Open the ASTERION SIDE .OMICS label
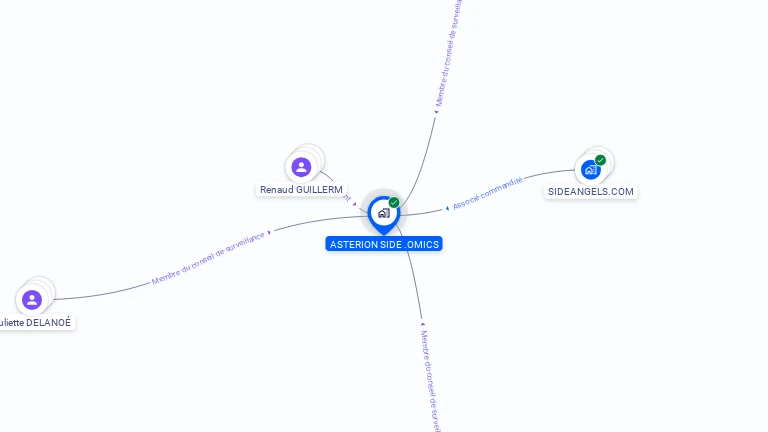768x432 pixels. [x=384, y=244]
